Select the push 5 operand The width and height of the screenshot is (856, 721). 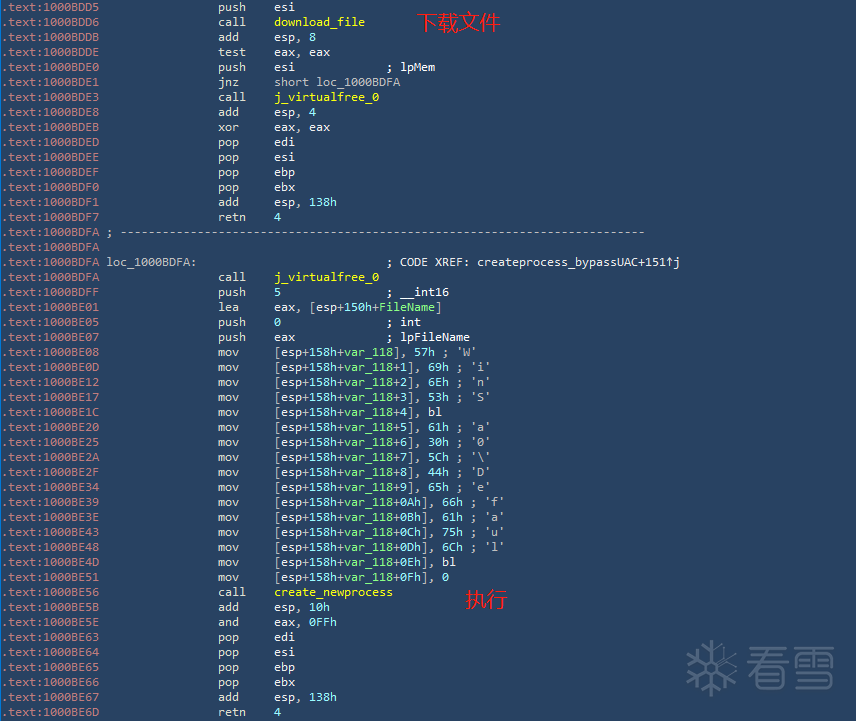pos(277,293)
